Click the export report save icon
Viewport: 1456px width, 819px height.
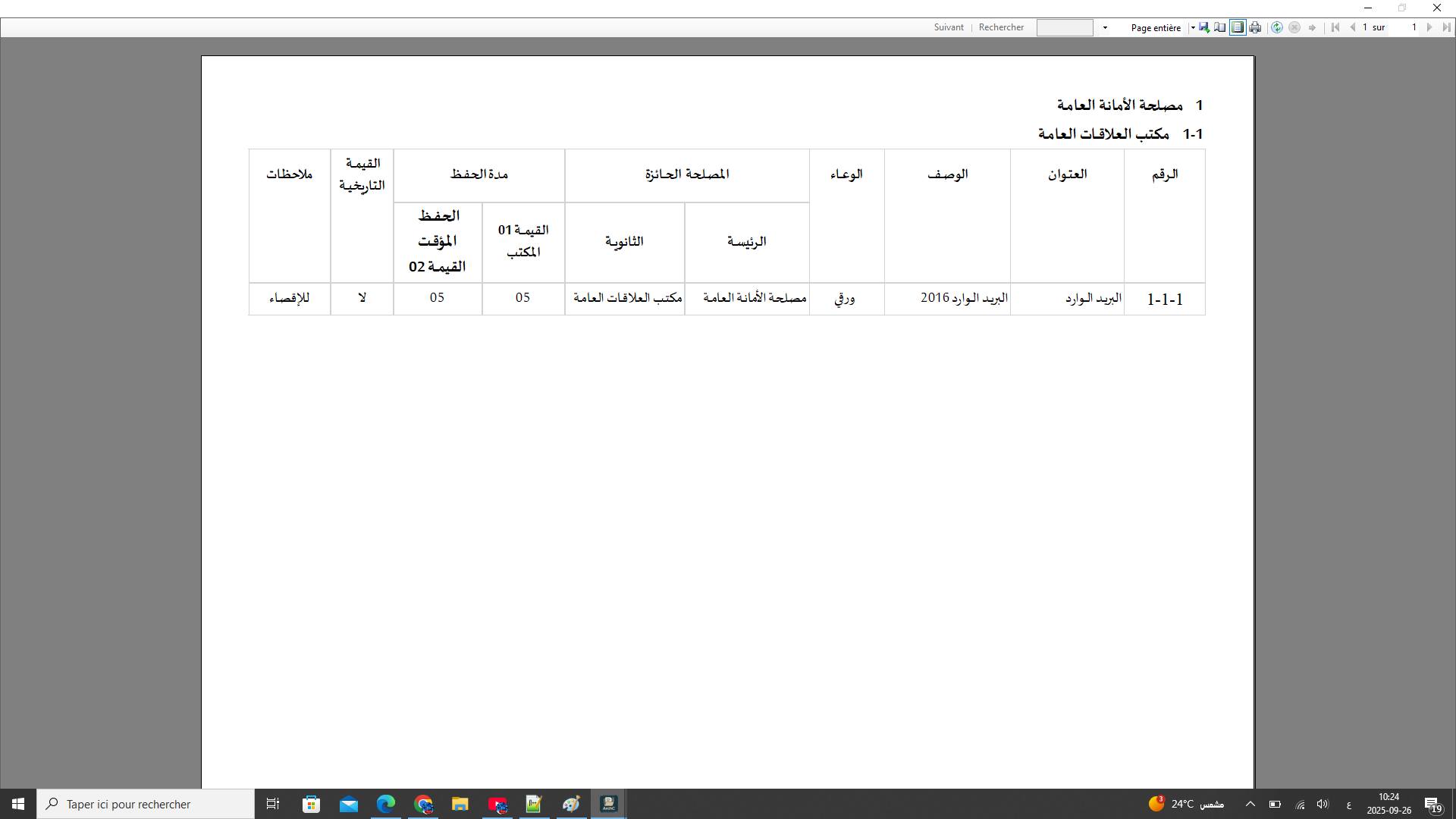[1203, 28]
